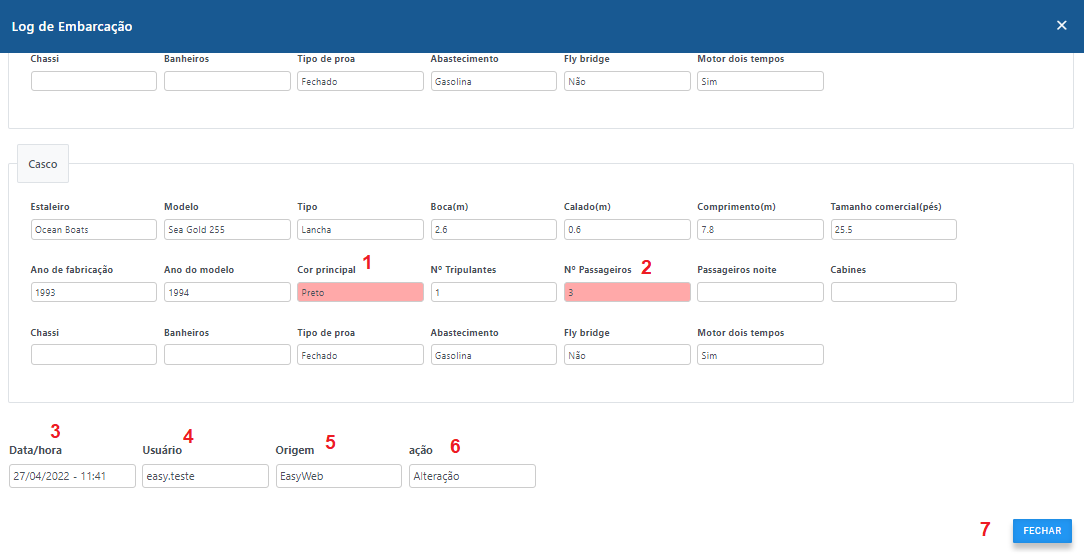Click the Origem field with EasyWeb
The height and width of the screenshot is (557, 1084).
pos(338,476)
